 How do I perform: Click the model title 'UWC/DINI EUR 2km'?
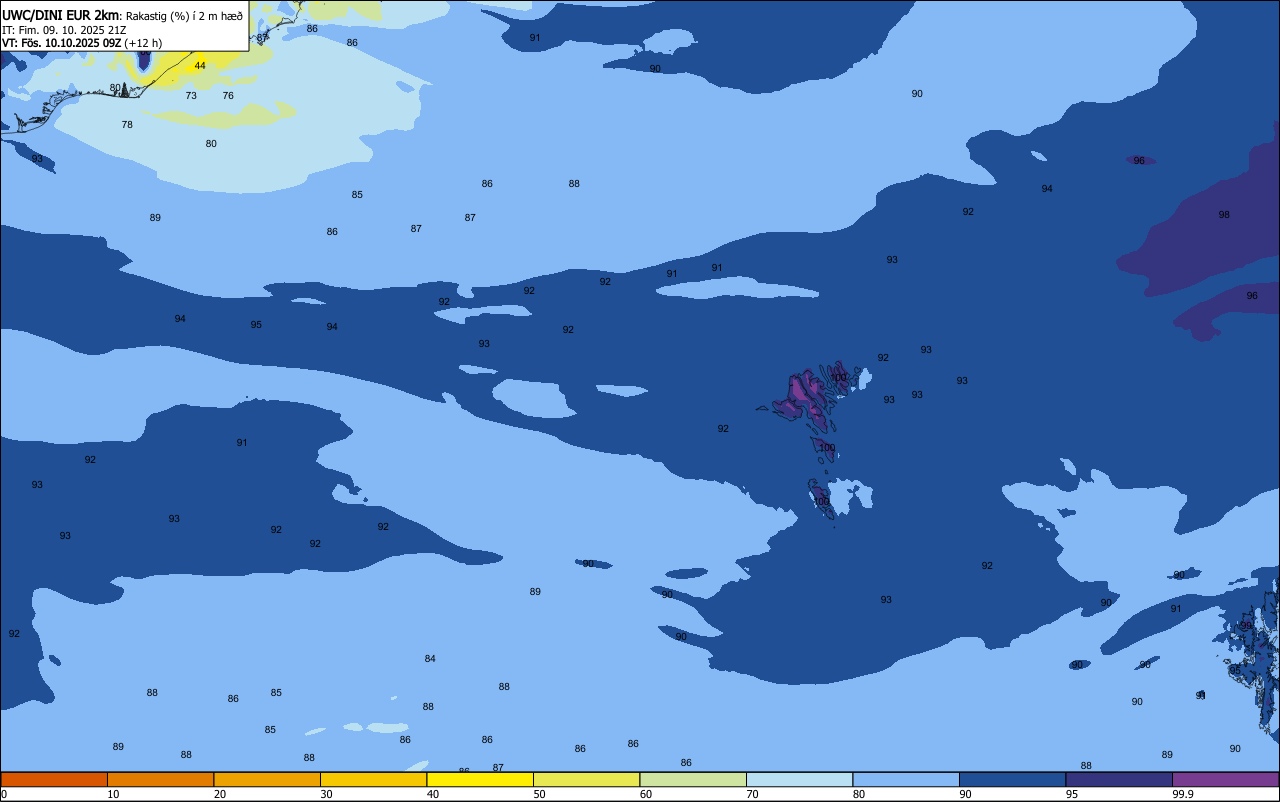point(61,15)
